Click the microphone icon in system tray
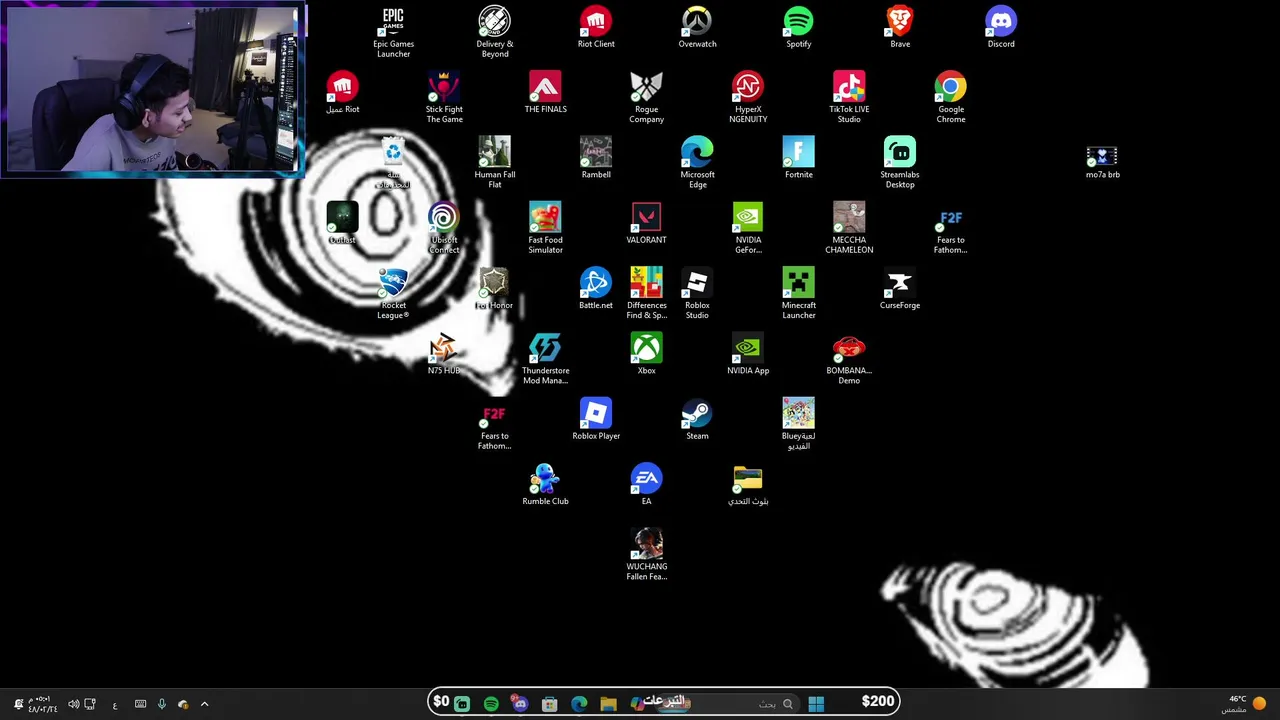 (x=162, y=704)
